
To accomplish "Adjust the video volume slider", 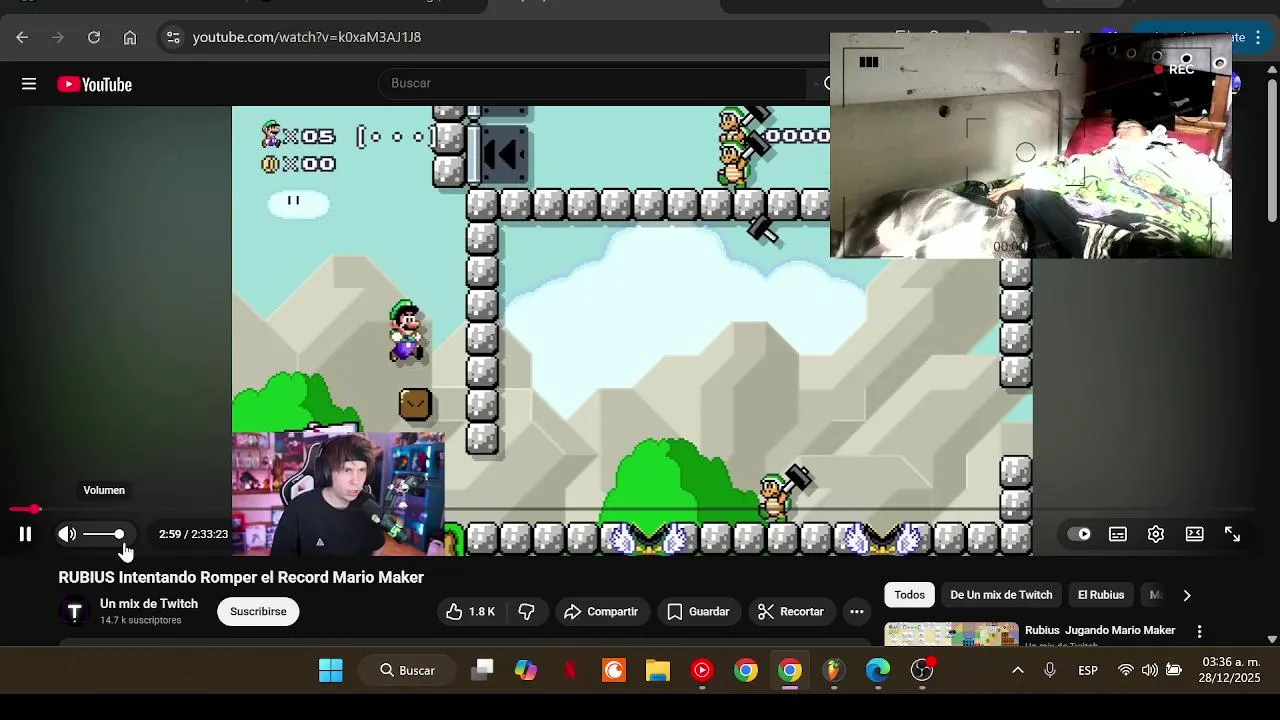I will 103,534.
